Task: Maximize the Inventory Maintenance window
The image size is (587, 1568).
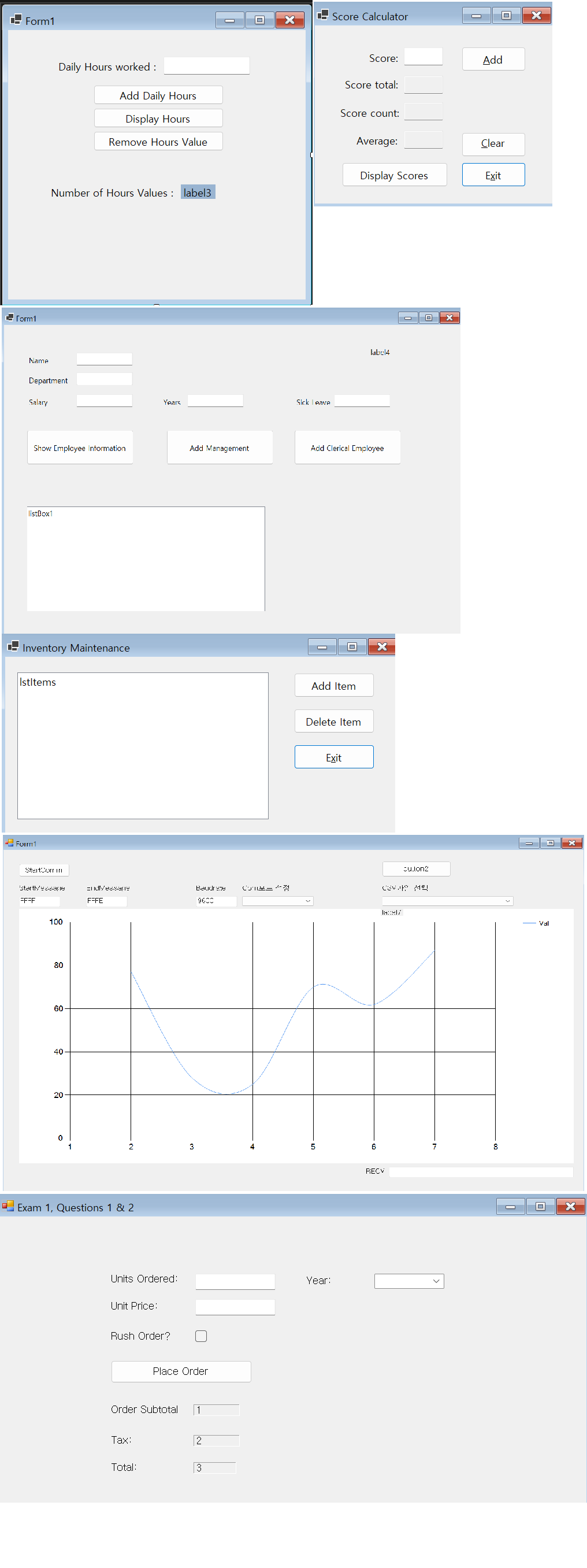Action: 352,646
